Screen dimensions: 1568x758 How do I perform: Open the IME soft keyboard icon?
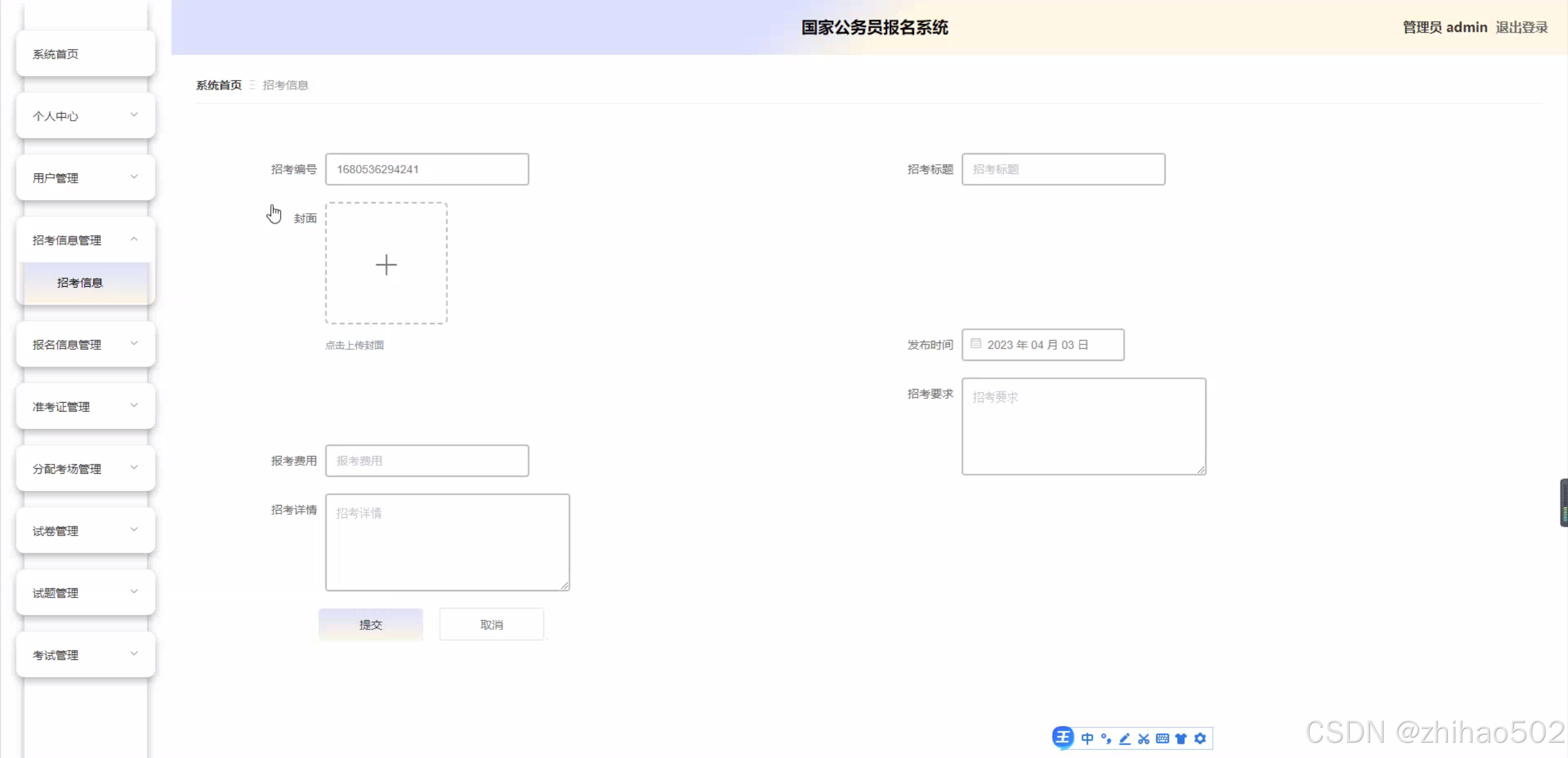pos(1162,738)
